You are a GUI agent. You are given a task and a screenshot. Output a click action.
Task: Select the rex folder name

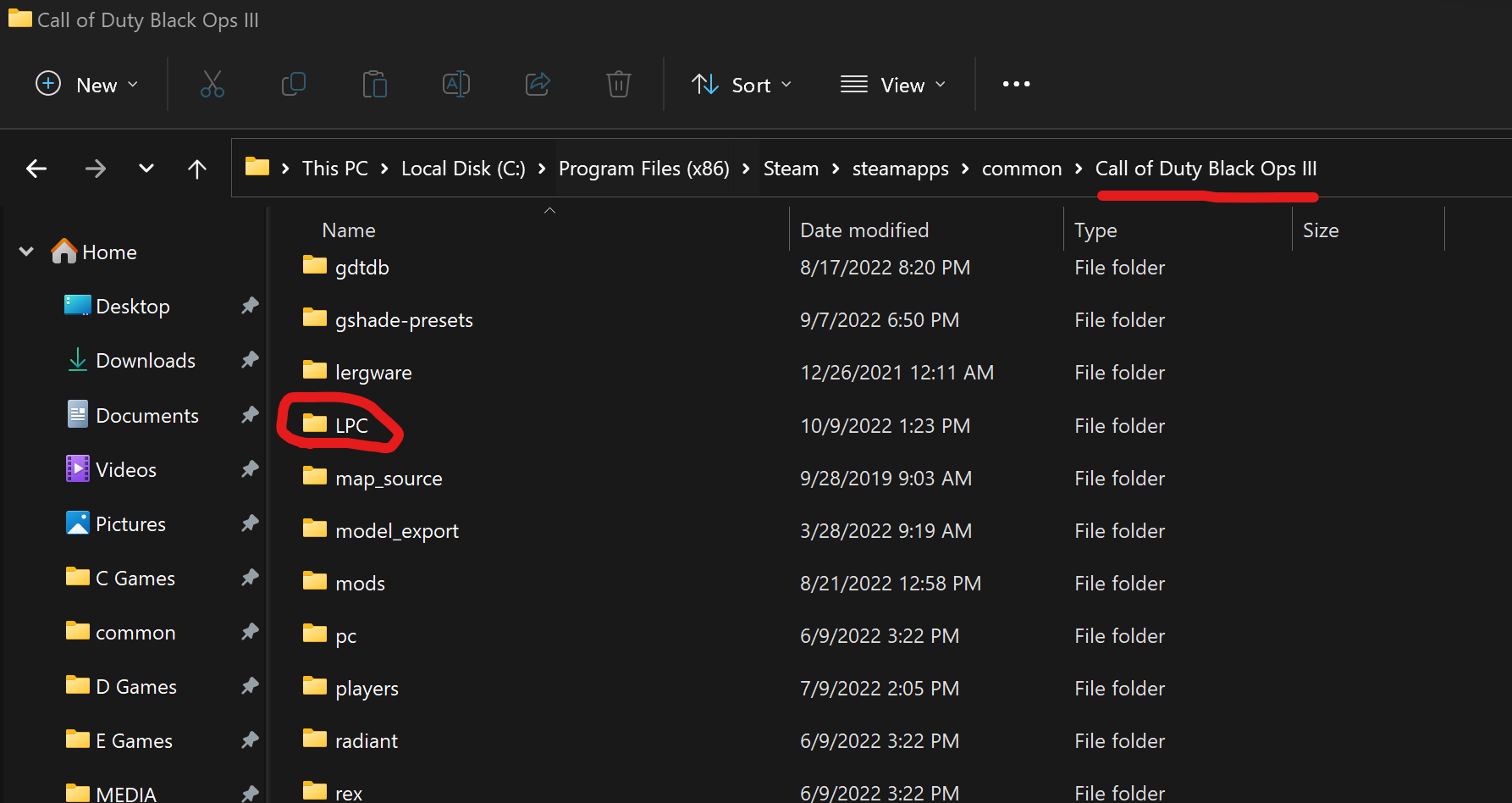(x=349, y=793)
